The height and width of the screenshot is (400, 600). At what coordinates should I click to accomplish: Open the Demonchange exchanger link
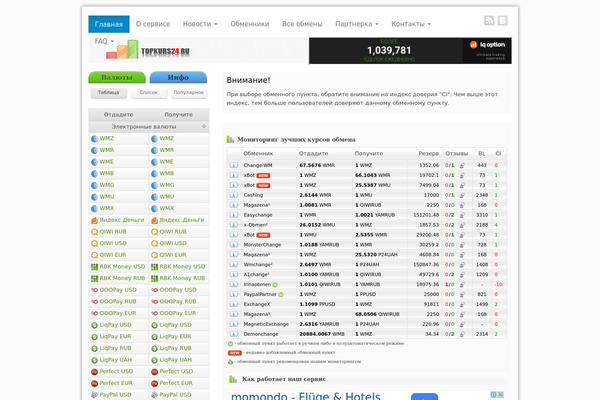click(x=261, y=334)
